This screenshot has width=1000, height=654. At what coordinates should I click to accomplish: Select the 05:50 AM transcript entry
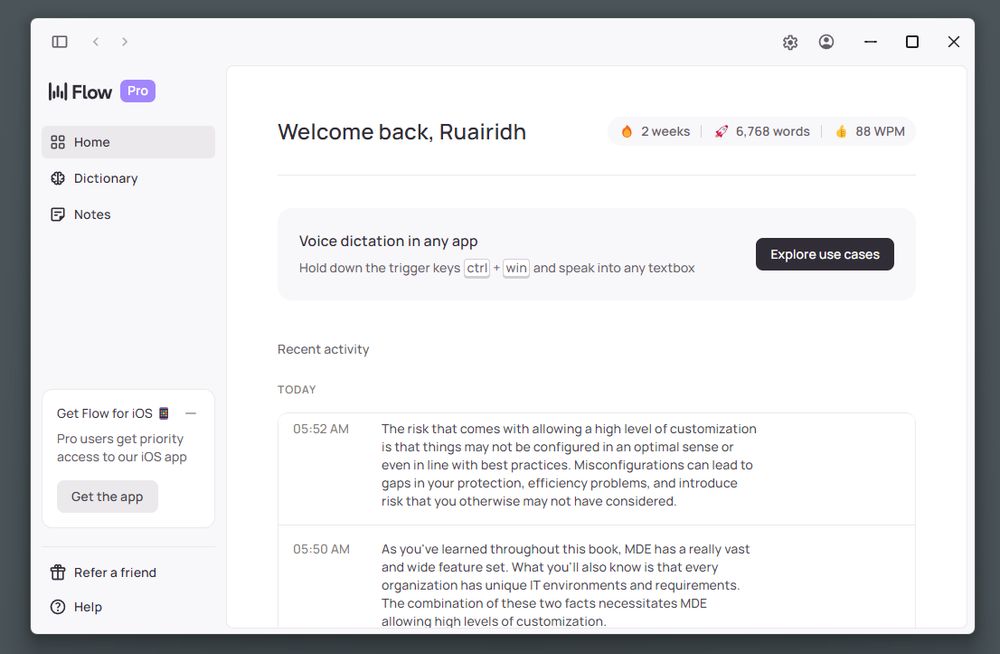[596, 577]
